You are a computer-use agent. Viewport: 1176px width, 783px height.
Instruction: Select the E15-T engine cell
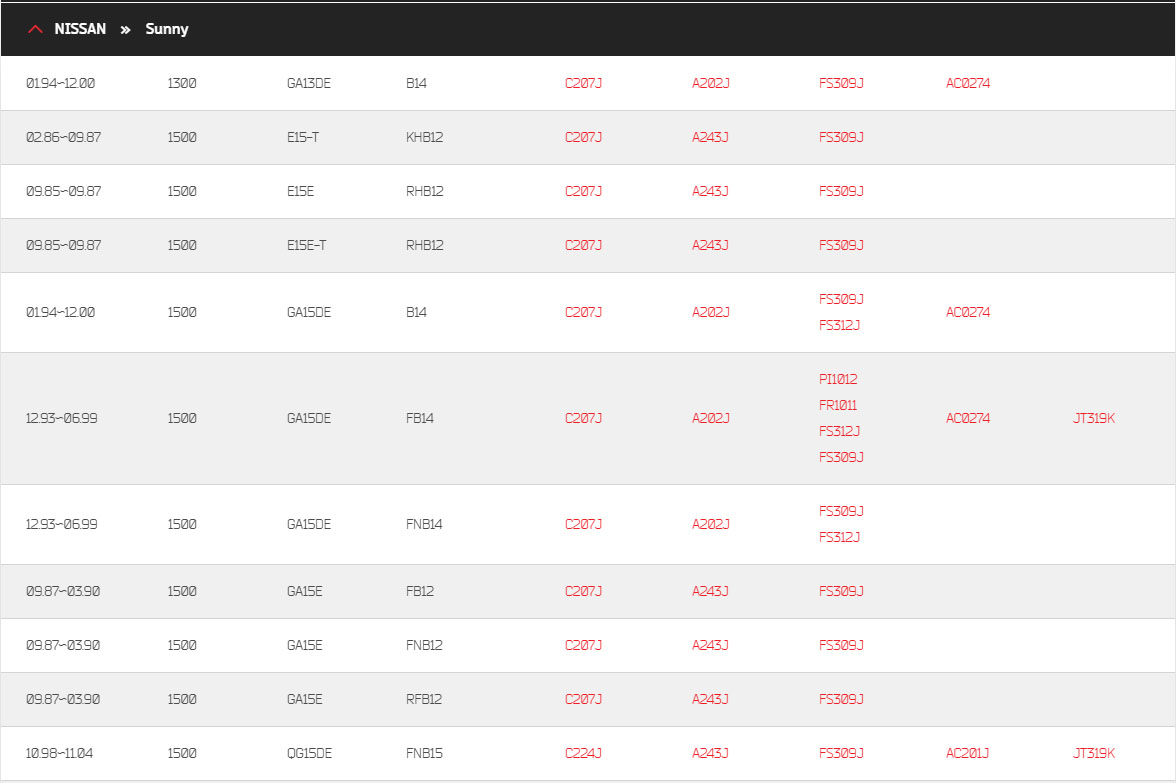[x=302, y=137]
